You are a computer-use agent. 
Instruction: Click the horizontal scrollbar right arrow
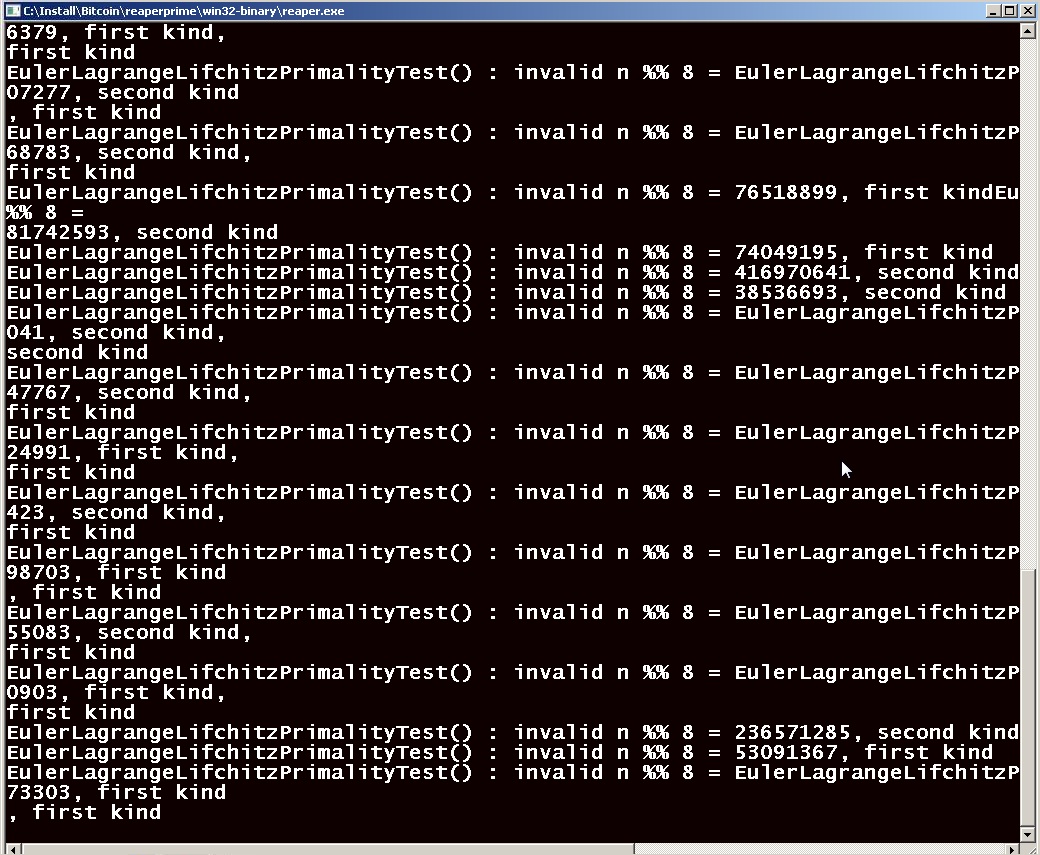(x=1013, y=849)
